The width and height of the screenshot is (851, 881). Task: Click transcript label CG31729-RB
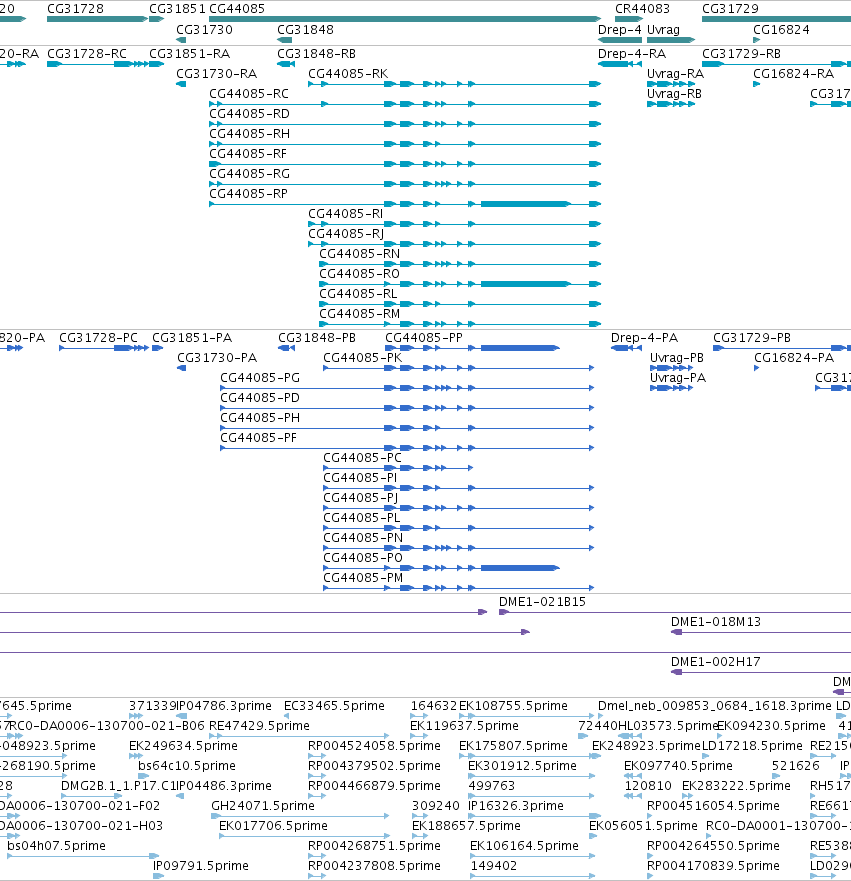(741, 54)
